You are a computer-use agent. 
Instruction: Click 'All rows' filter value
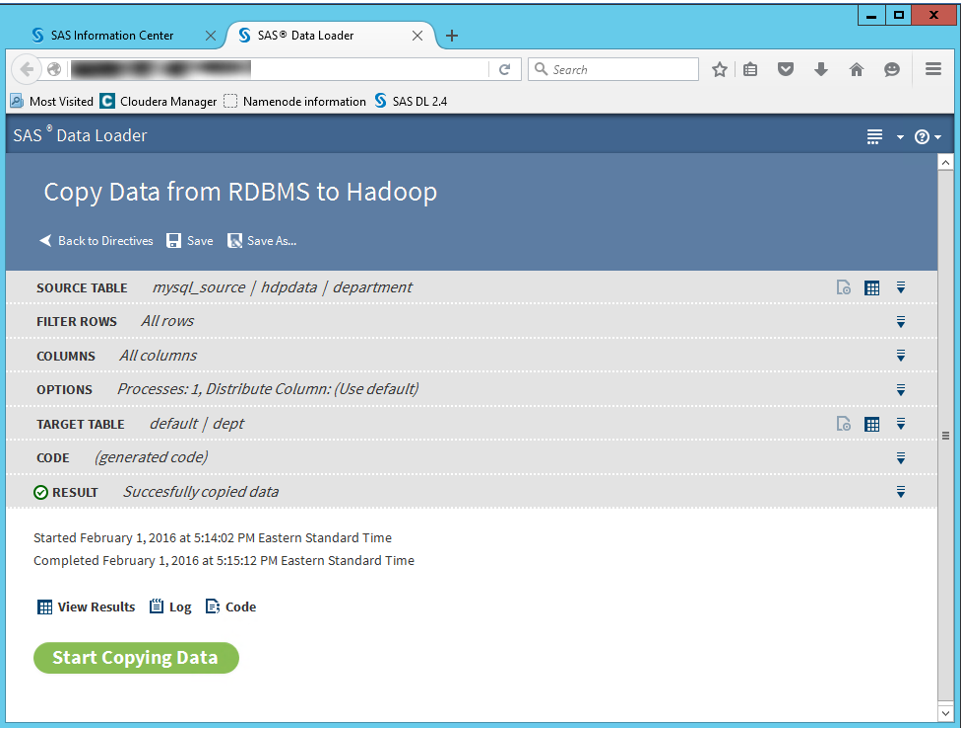click(x=167, y=321)
